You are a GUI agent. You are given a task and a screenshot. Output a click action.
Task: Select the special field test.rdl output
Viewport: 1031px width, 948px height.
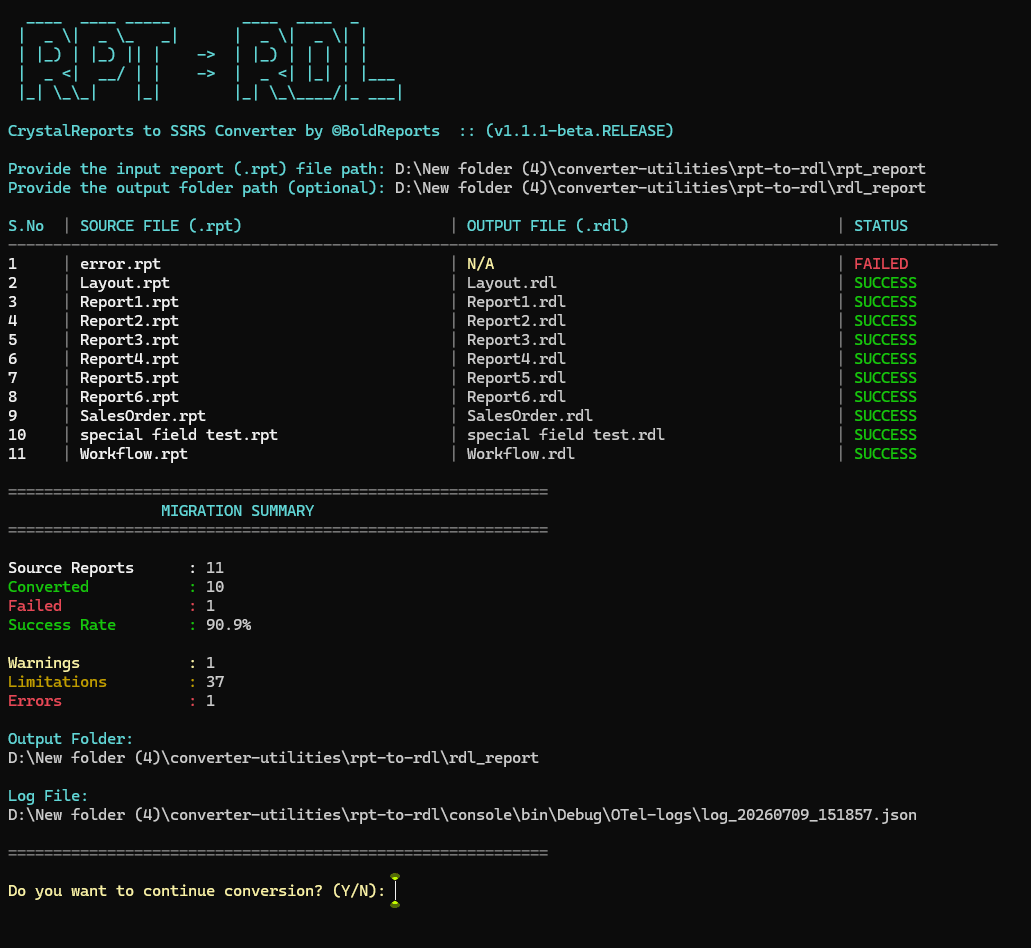coord(565,435)
